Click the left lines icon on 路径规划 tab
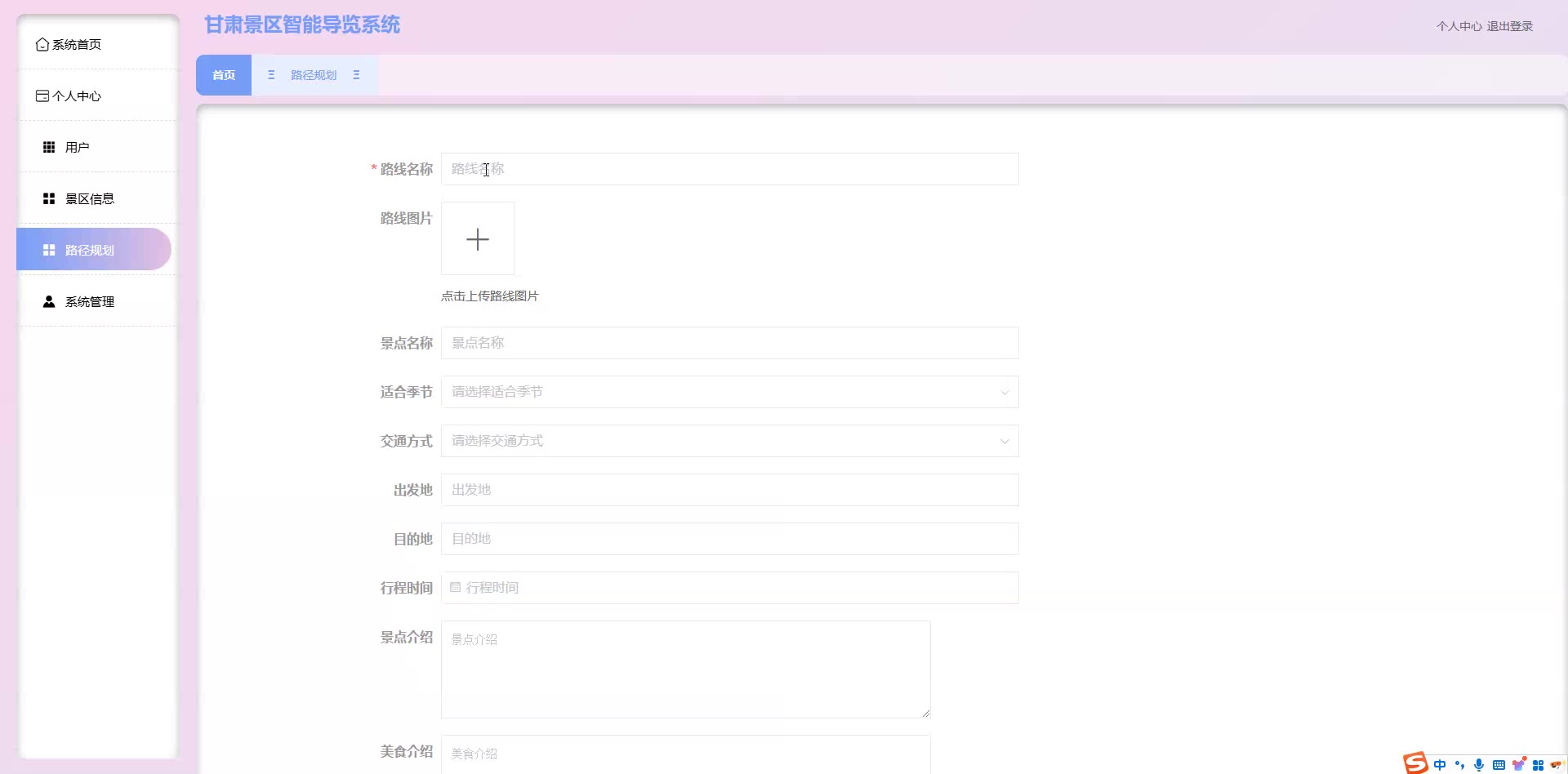The width and height of the screenshot is (1568, 774). (271, 75)
